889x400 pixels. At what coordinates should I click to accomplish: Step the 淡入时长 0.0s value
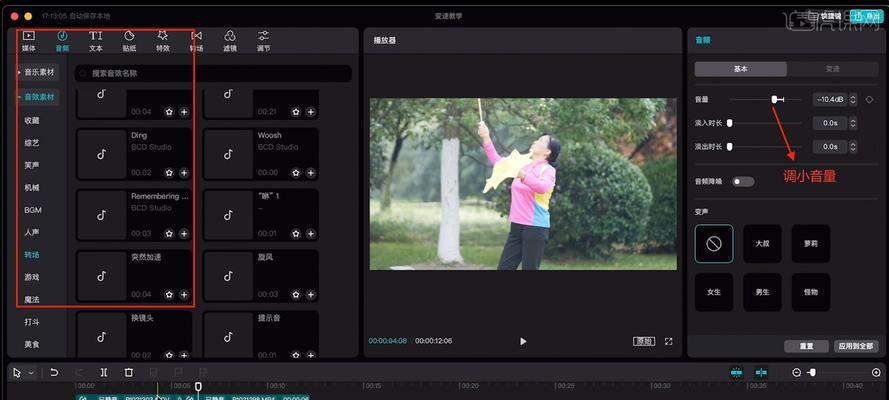click(x=853, y=123)
